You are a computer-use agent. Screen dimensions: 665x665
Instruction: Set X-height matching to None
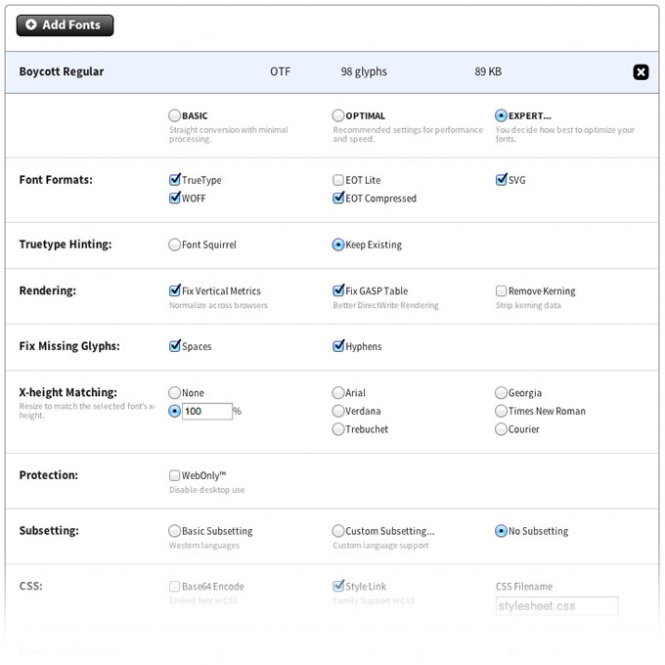(174, 393)
